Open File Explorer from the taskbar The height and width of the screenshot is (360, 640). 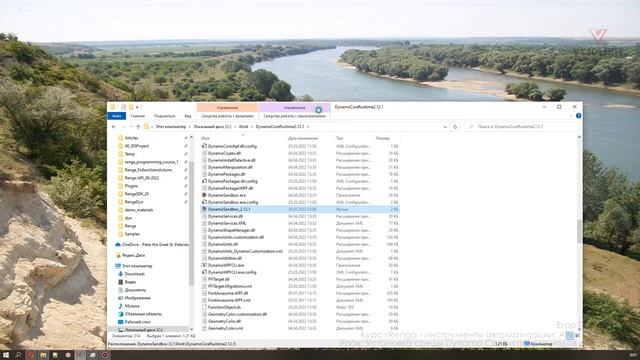tap(43, 355)
